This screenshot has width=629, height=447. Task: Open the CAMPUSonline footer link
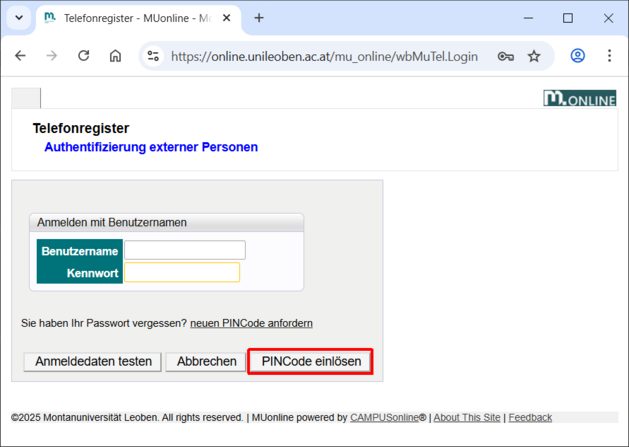[x=384, y=418]
